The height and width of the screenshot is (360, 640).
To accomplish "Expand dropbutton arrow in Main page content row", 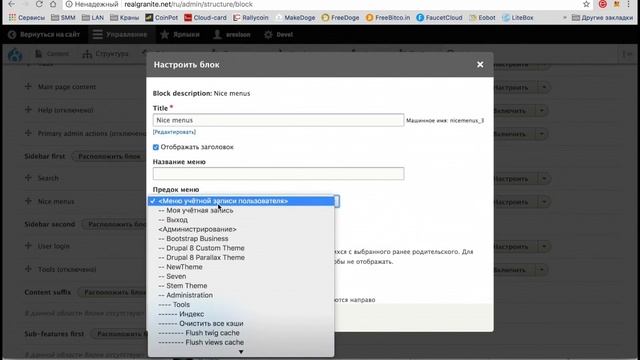I will [x=544, y=87].
